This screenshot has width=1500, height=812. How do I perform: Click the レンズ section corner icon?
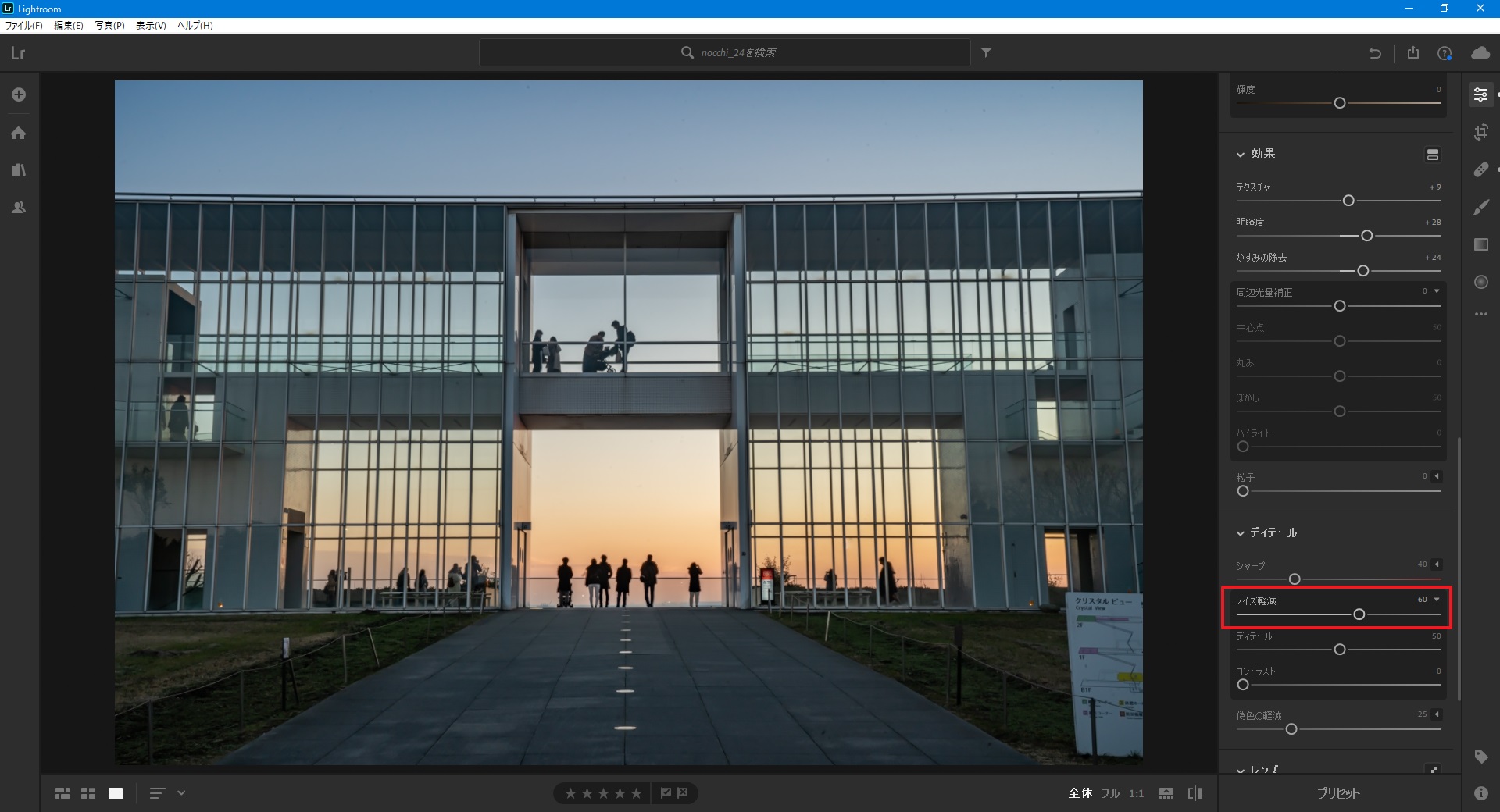tap(1434, 770)
